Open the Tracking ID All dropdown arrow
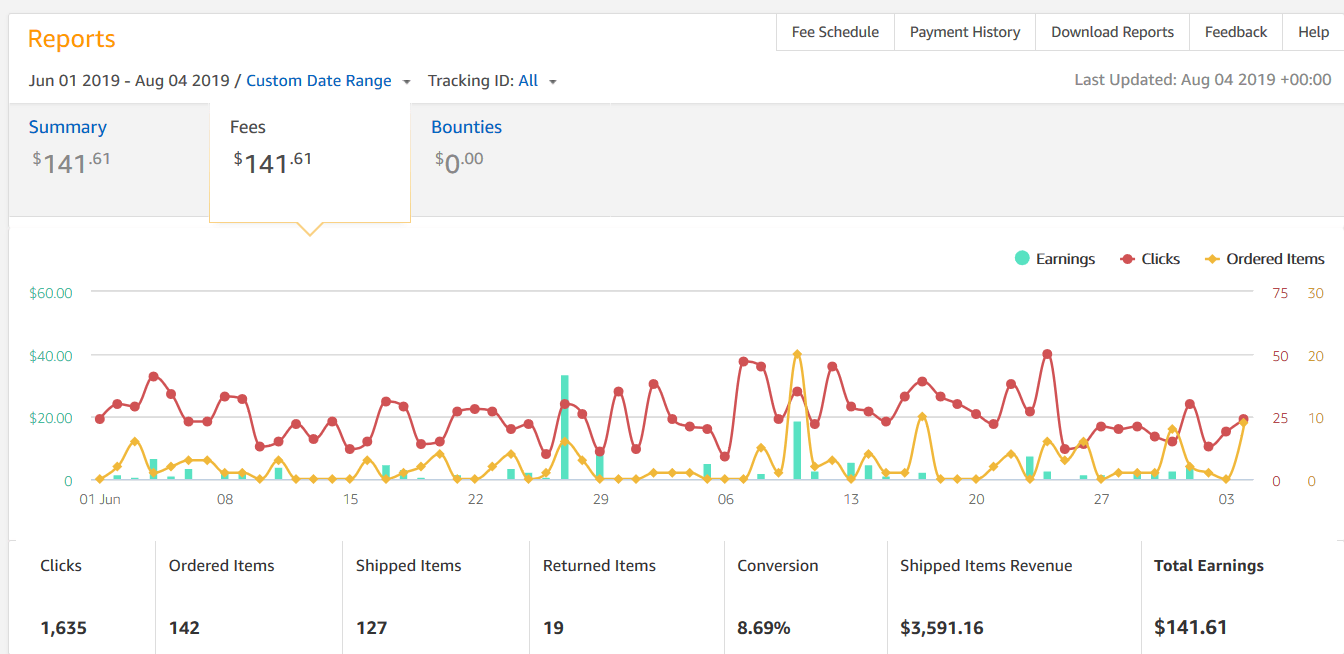 553,82
